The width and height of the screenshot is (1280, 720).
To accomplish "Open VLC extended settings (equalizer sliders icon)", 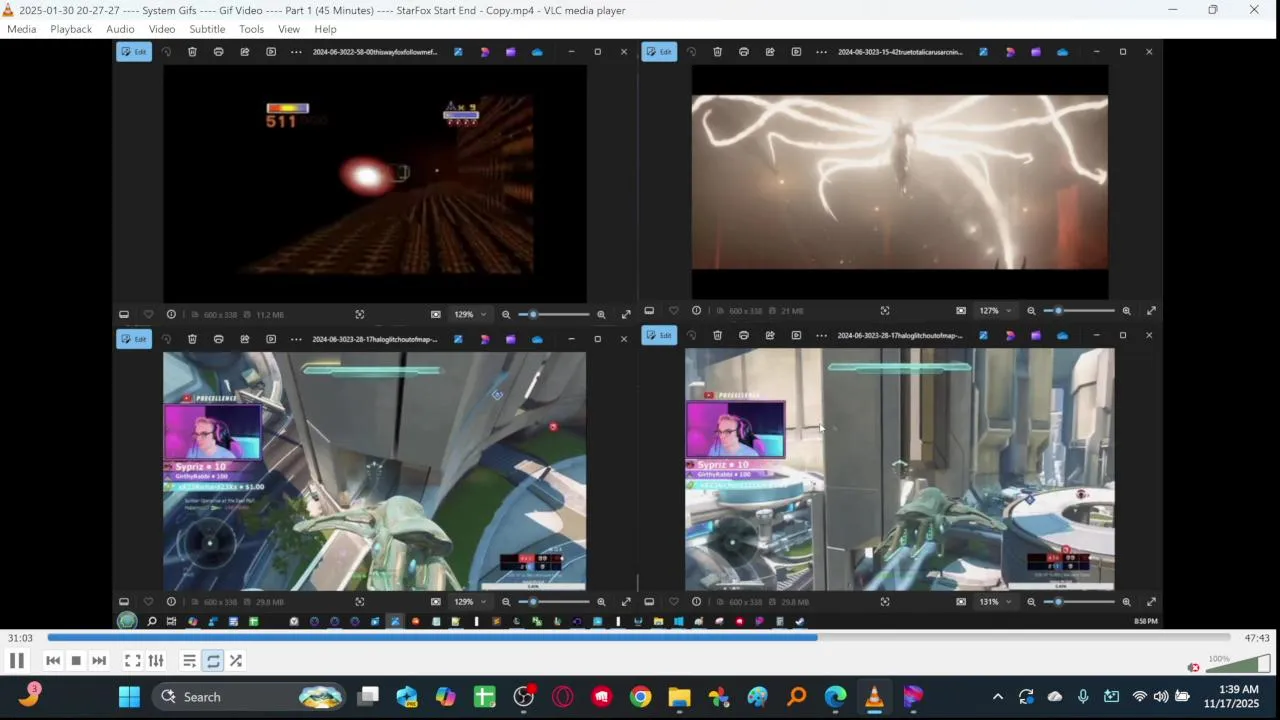I will coord(156,661).
